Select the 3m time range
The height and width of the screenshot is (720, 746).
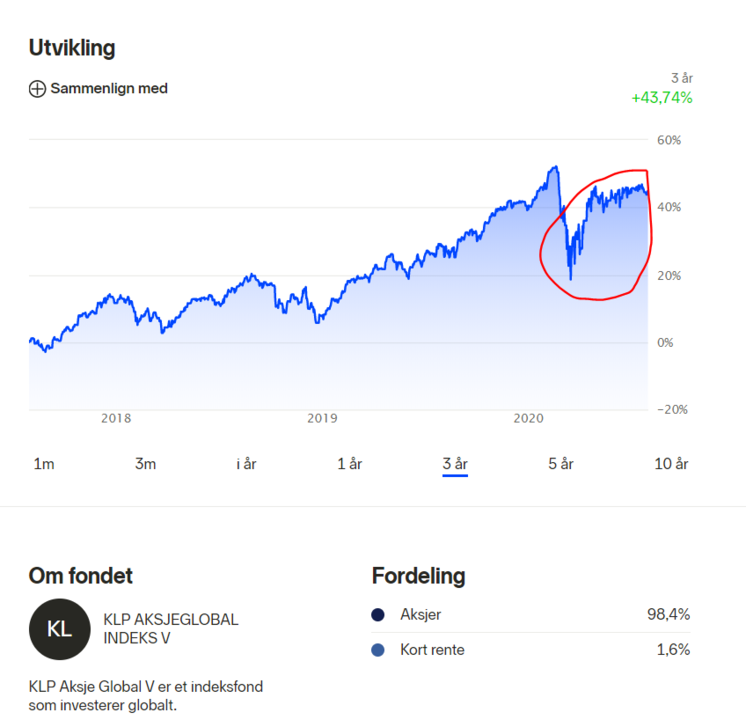(145, 464)
